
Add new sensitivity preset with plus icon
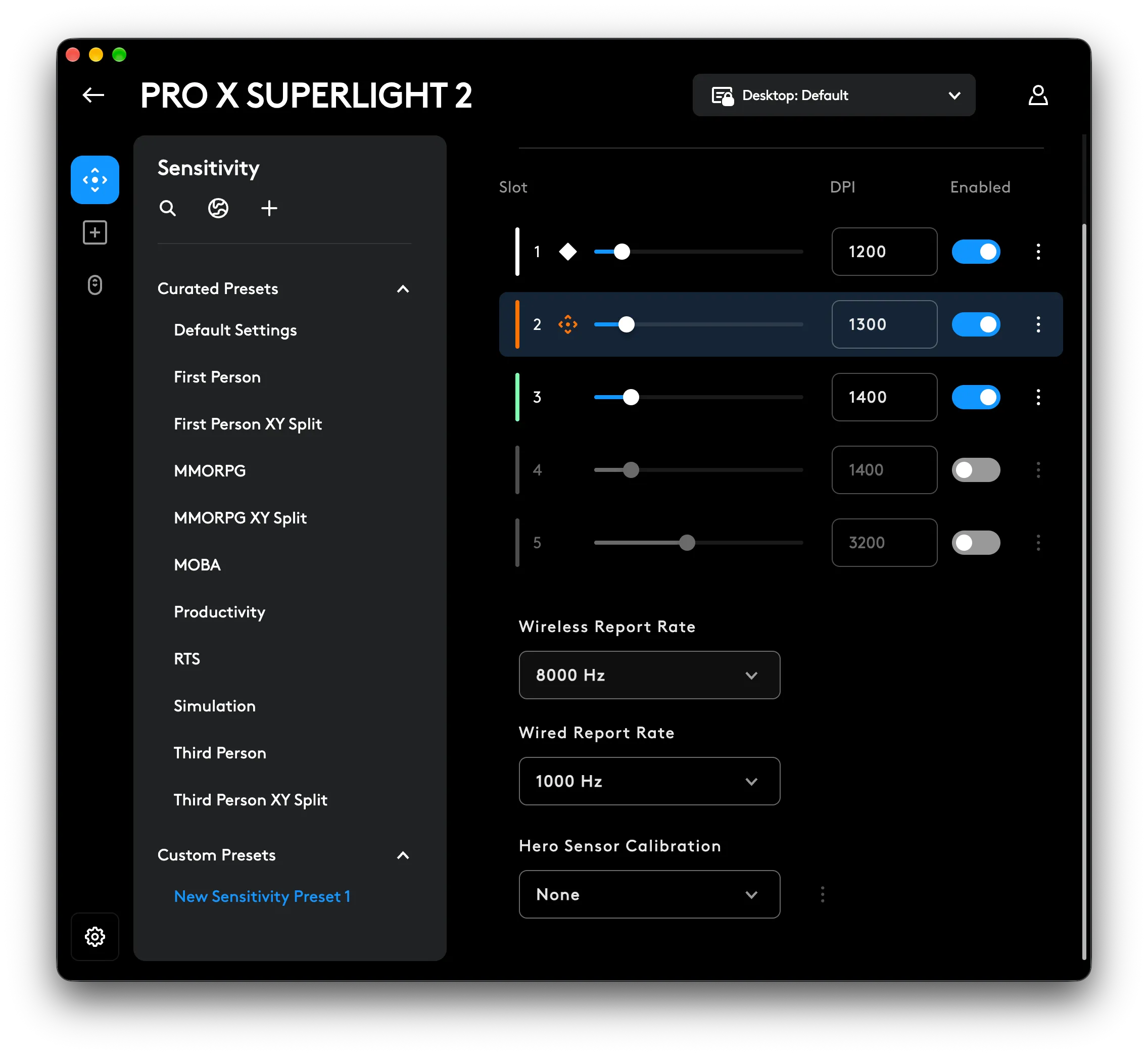269,209
